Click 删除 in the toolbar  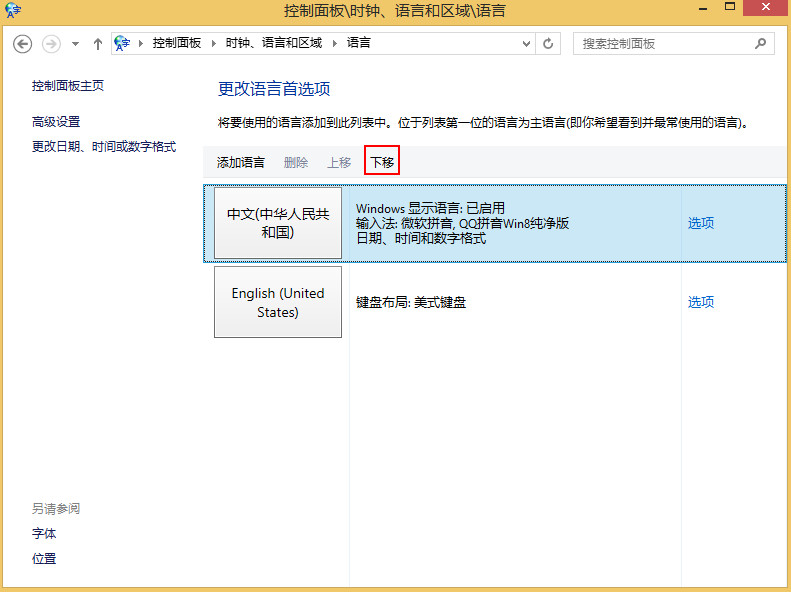click(x=296, y=162)
